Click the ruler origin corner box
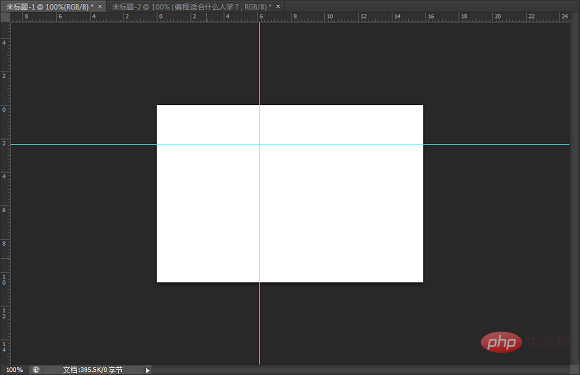 click(x=6, y=17)
